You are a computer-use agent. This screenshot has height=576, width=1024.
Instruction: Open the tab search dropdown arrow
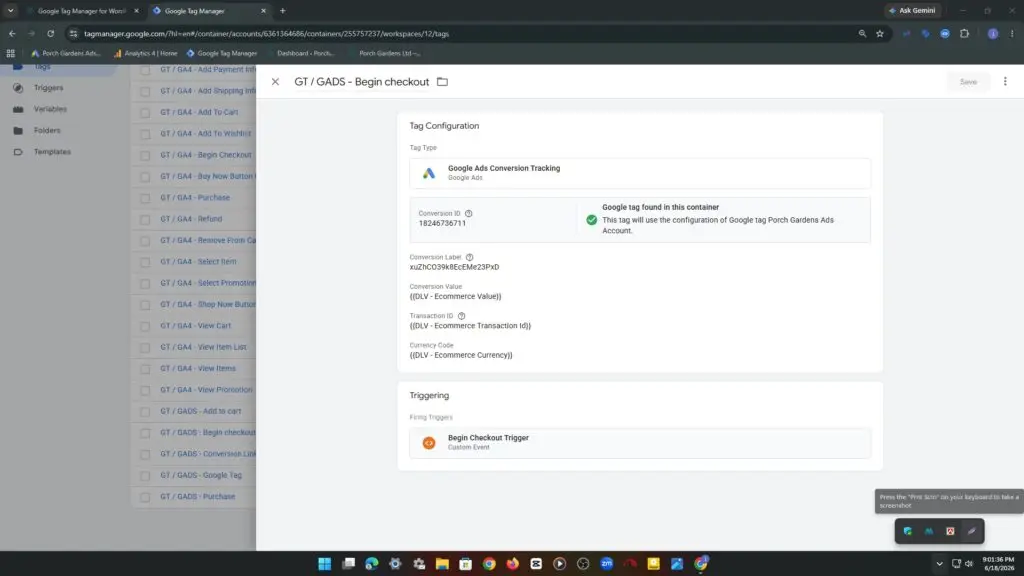10,11
